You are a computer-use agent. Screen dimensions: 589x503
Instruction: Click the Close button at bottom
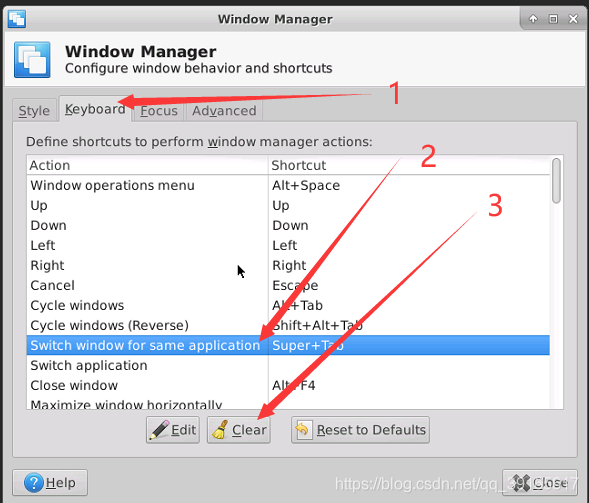tap(540, 483)
